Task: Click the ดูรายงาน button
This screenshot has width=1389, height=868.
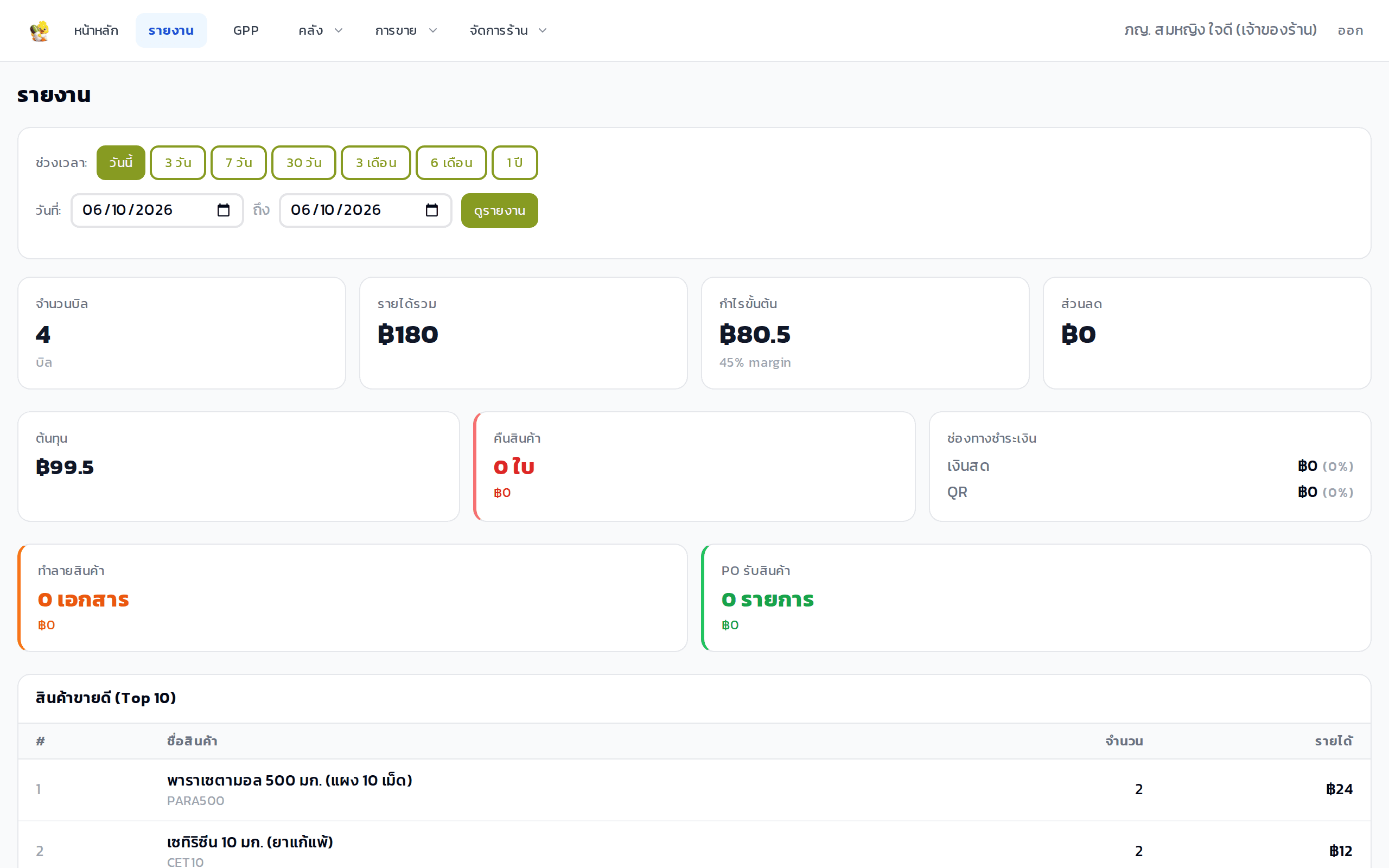Action: coord(499,210)
